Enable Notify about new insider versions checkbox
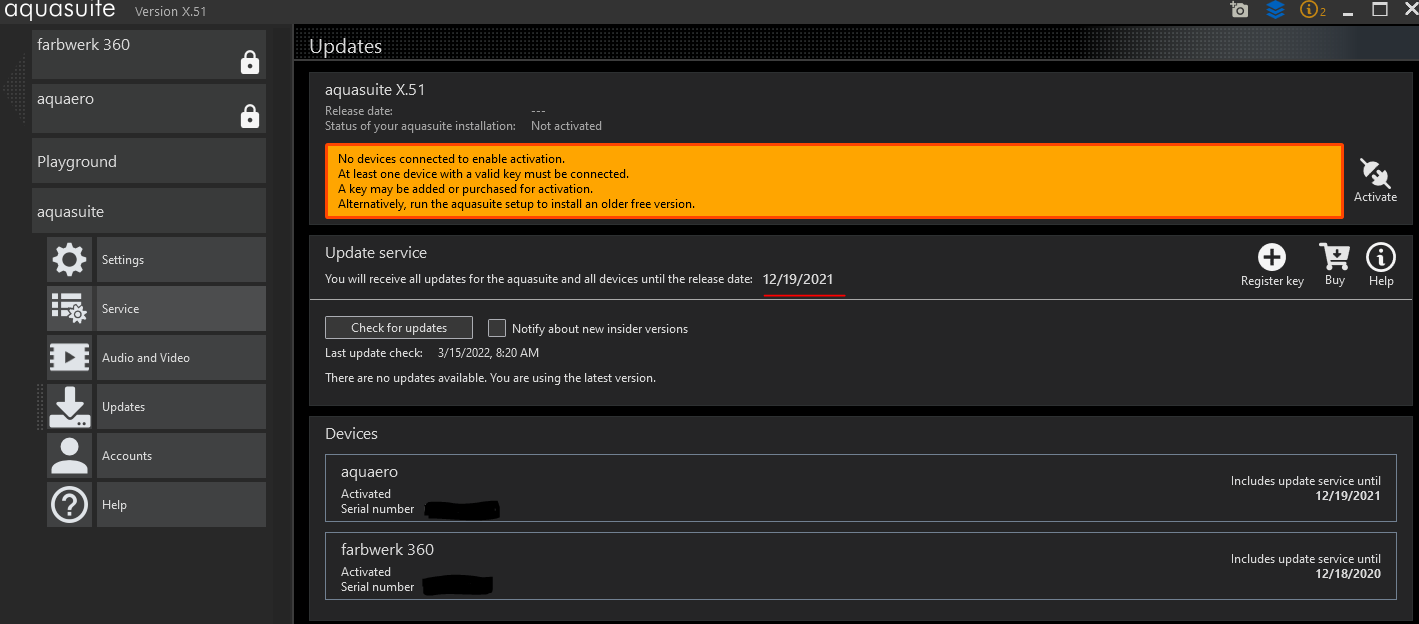The height and width of the screenshot is (624, 1419). [497, 328]
